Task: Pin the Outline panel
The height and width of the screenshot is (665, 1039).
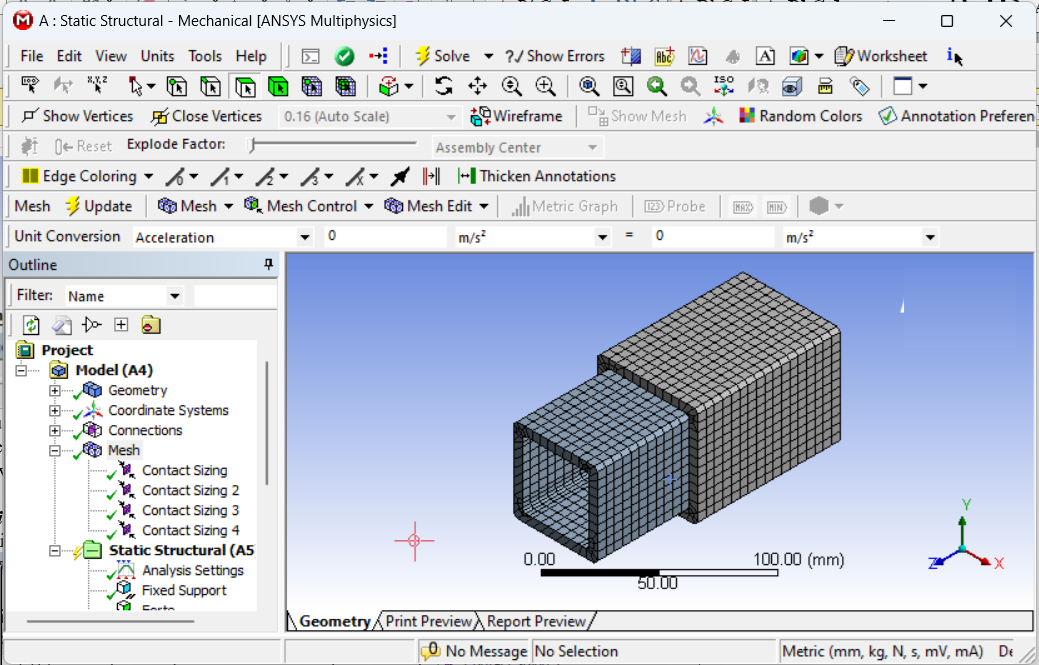Action: (268, 264)
